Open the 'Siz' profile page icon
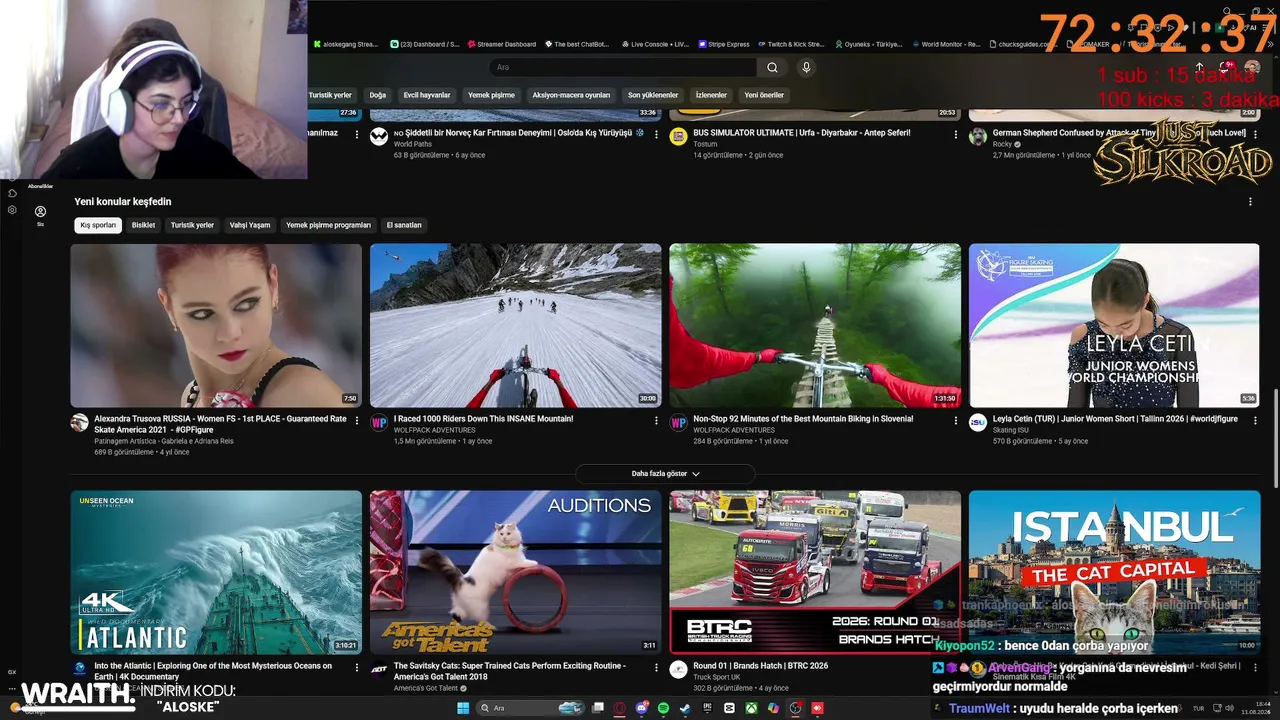 [40, 212]
